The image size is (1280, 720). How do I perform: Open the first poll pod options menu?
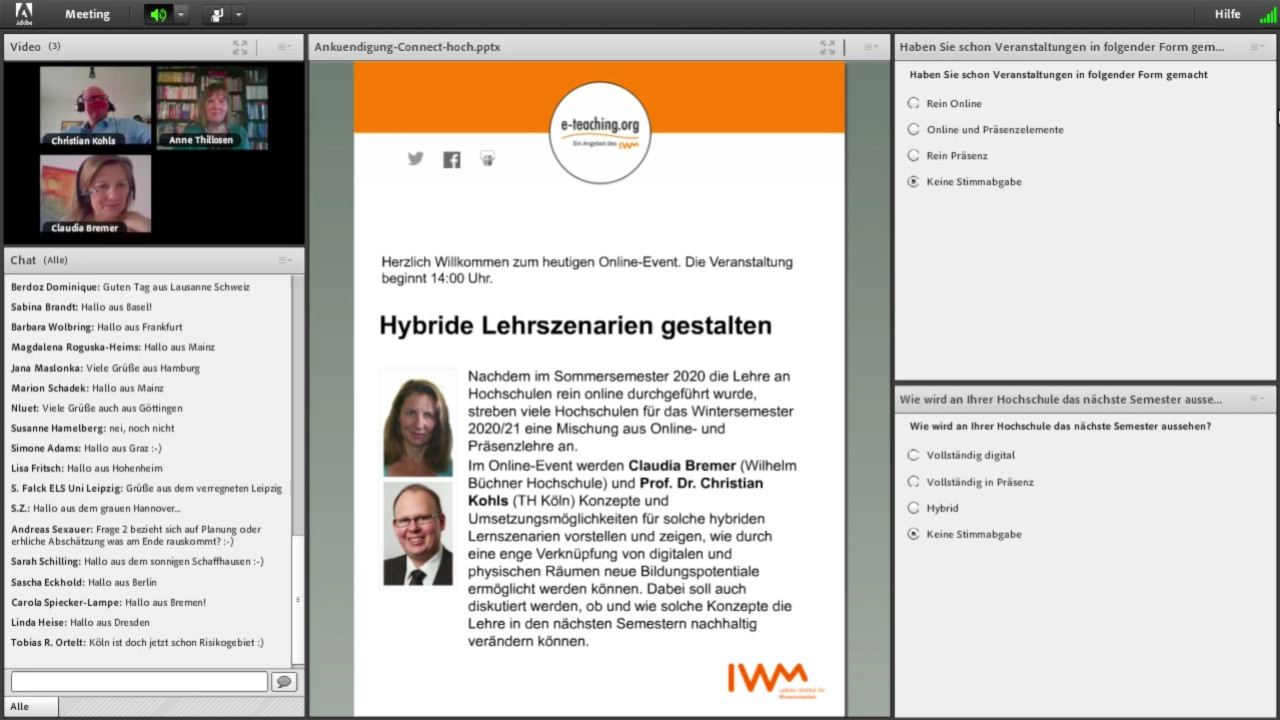tap(1257, 46)
